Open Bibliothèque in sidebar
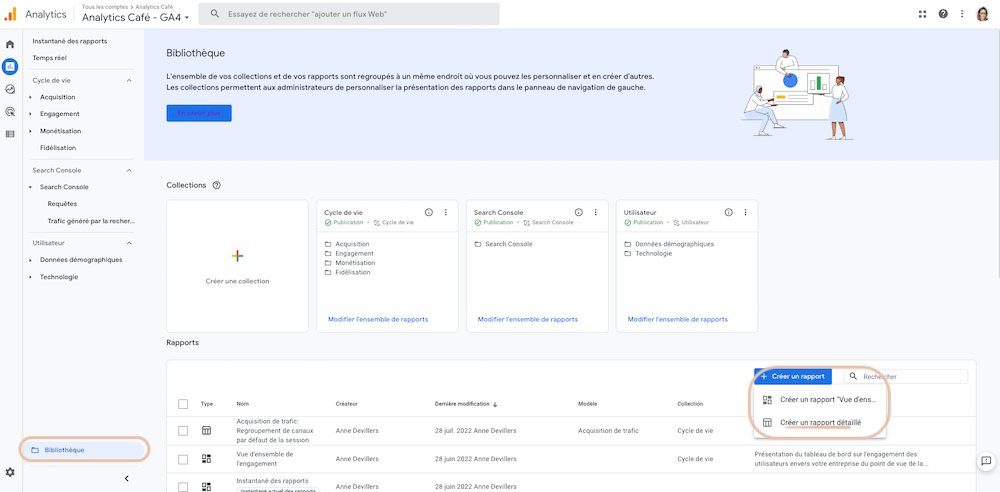 [85, 450]
